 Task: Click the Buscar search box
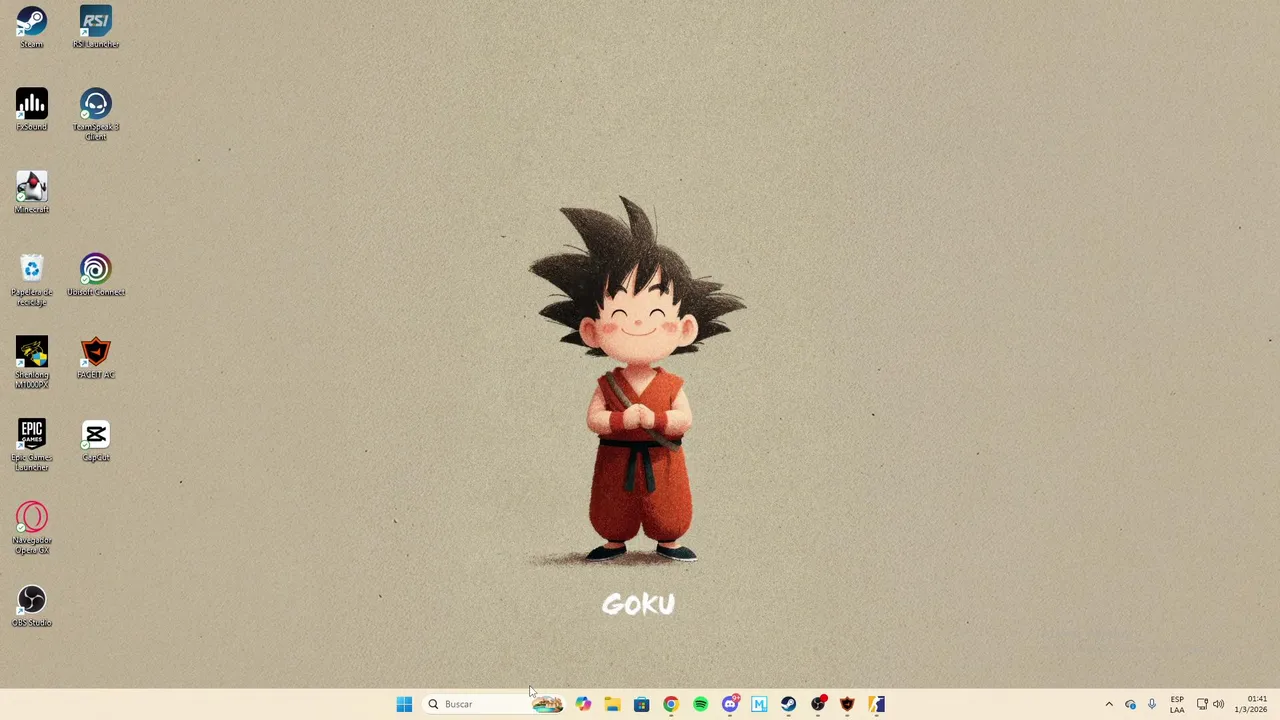click(494, 704)
